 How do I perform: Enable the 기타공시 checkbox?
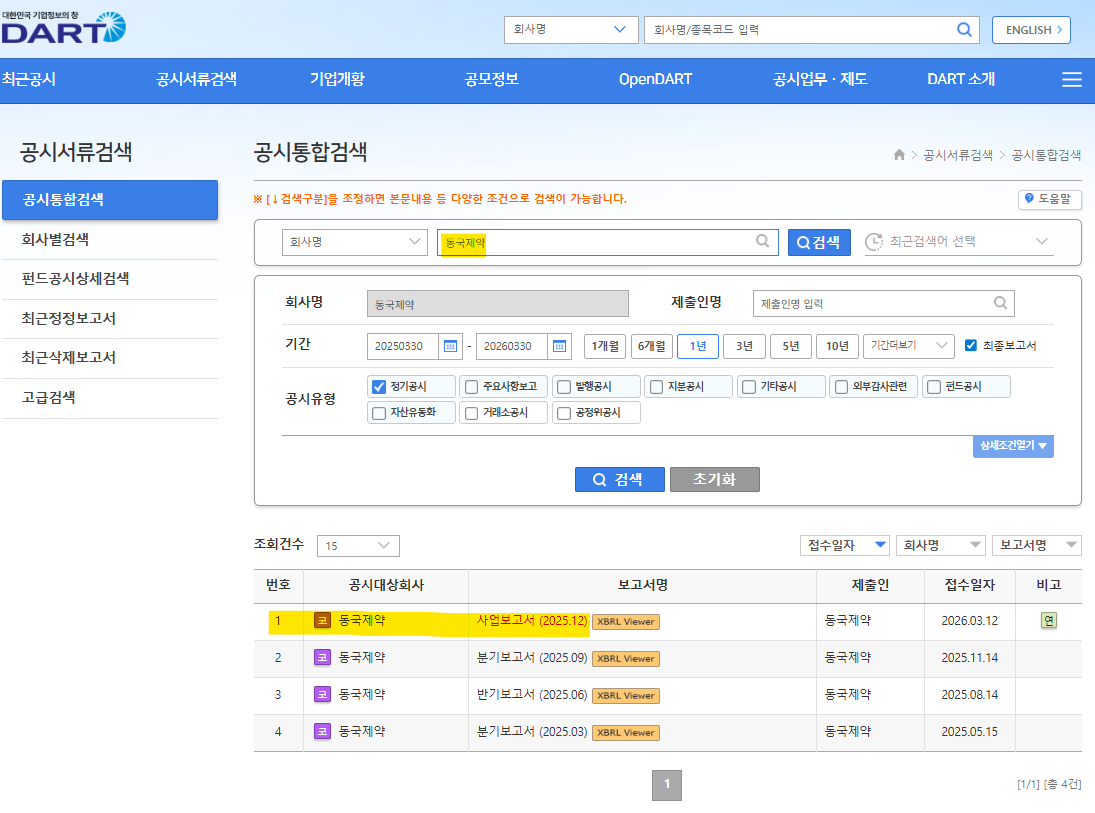pyautogui.click(x=749, y=386)
